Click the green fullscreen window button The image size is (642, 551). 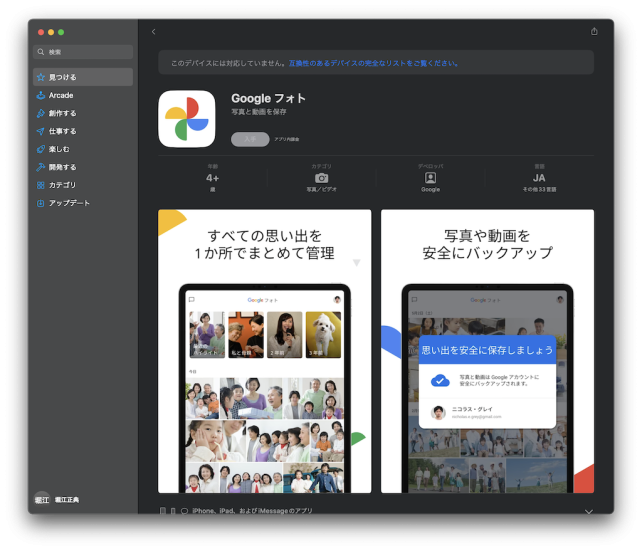(61, 32)
